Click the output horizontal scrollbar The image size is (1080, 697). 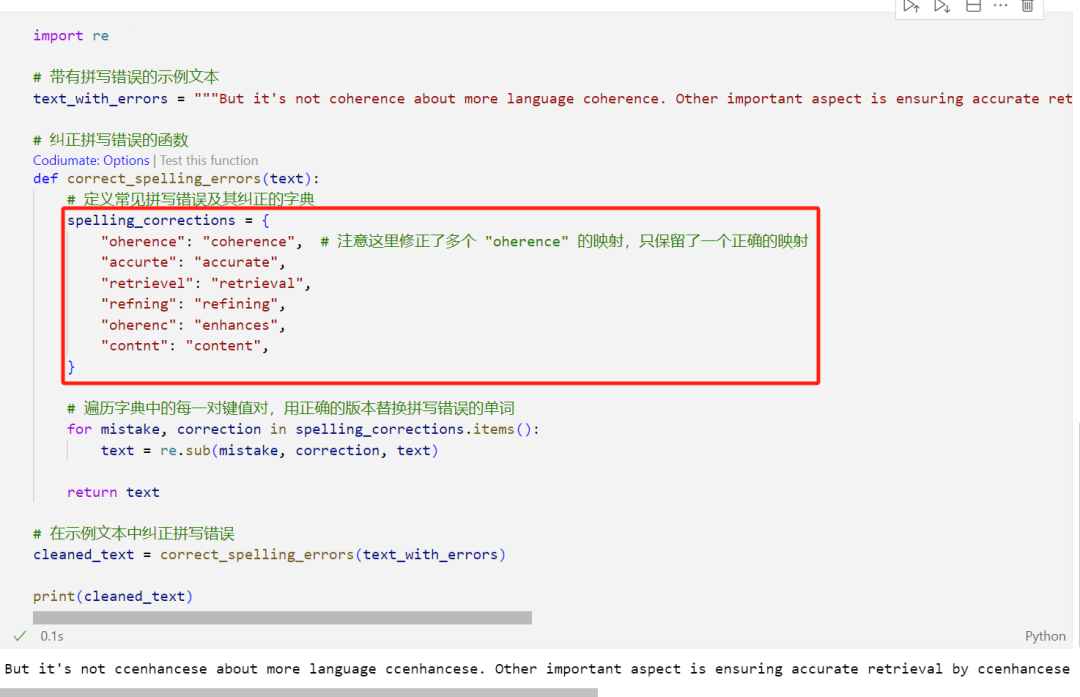(300, 692)
